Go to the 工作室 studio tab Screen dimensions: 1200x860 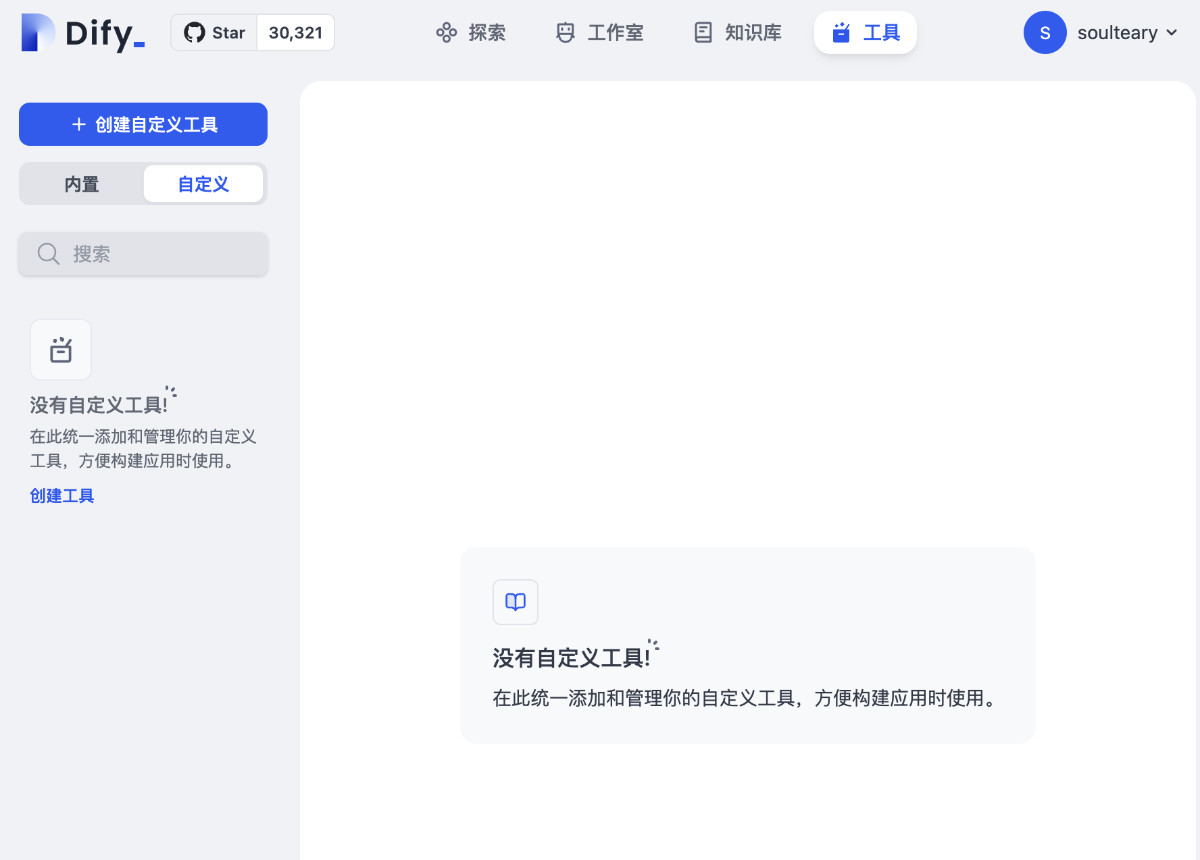(615, 33)
